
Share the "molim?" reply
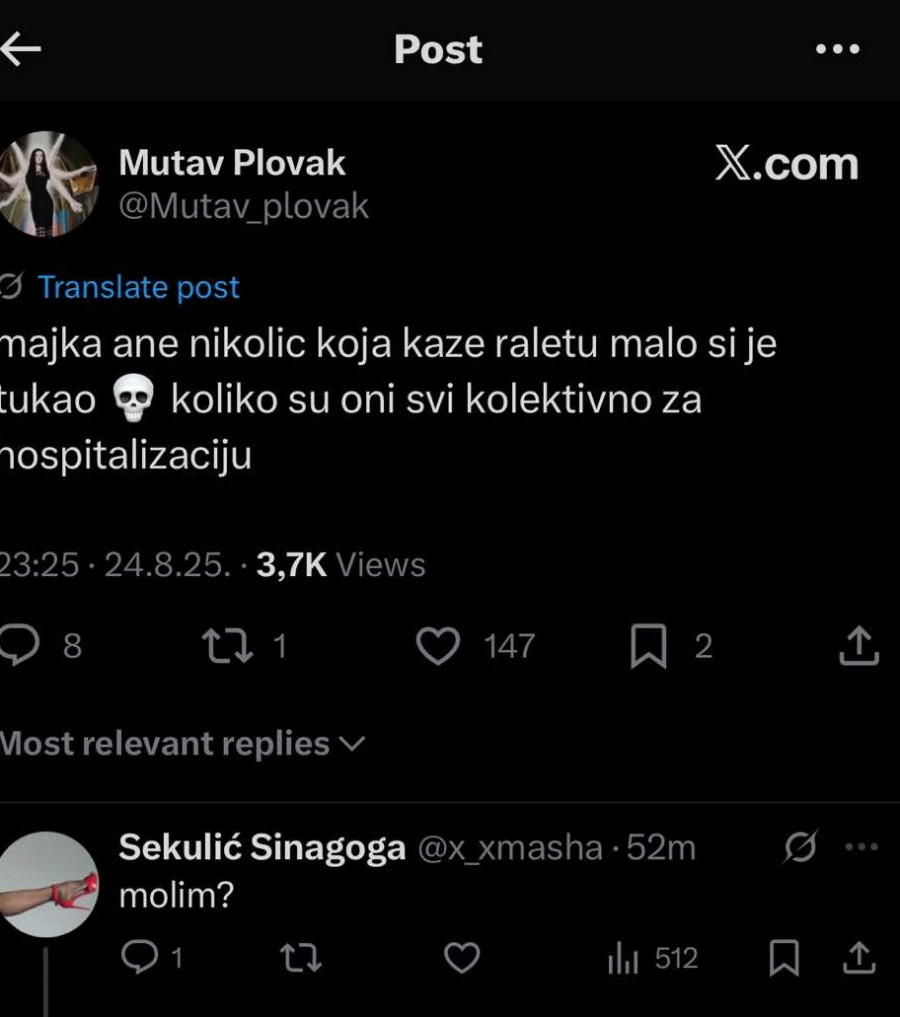point(858,959)
